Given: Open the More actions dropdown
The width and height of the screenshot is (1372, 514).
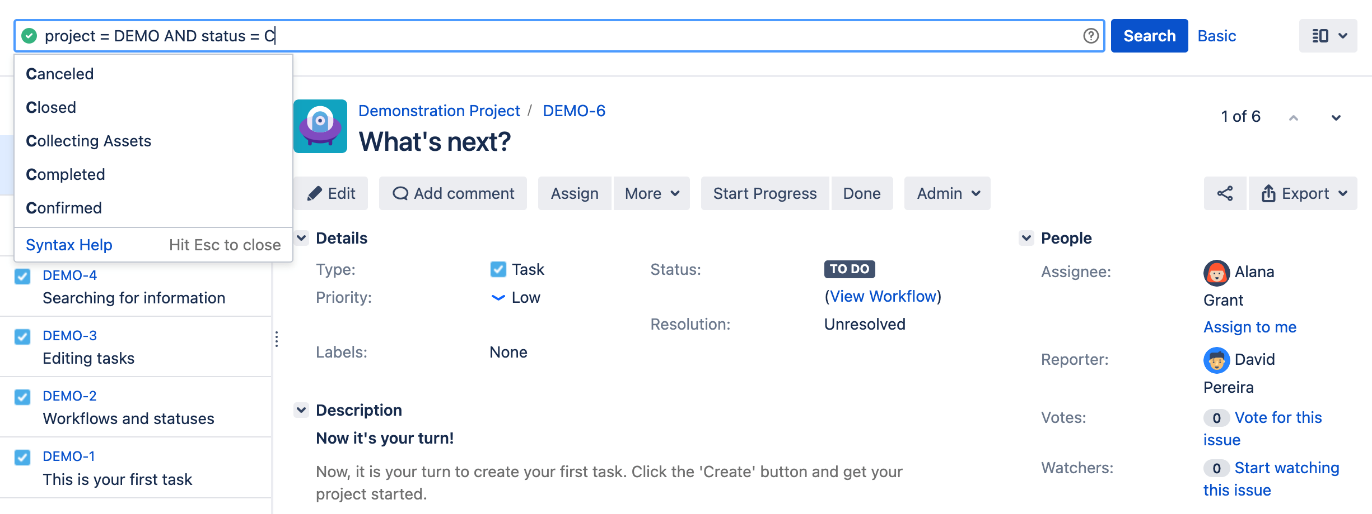Looking at the screenshot, I should (652, 193).
